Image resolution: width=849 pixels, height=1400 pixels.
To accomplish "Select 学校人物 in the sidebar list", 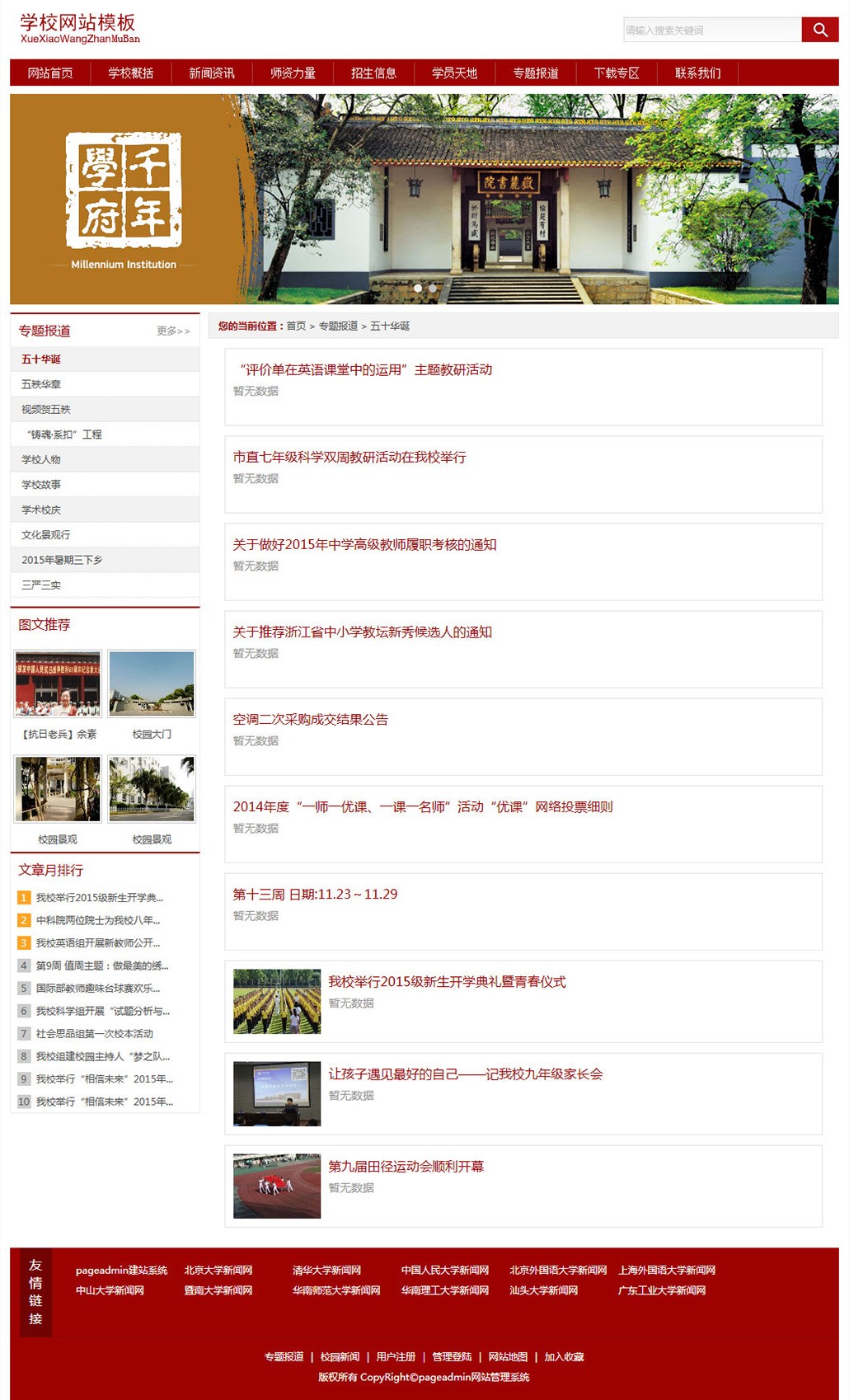I will (41, 459).
